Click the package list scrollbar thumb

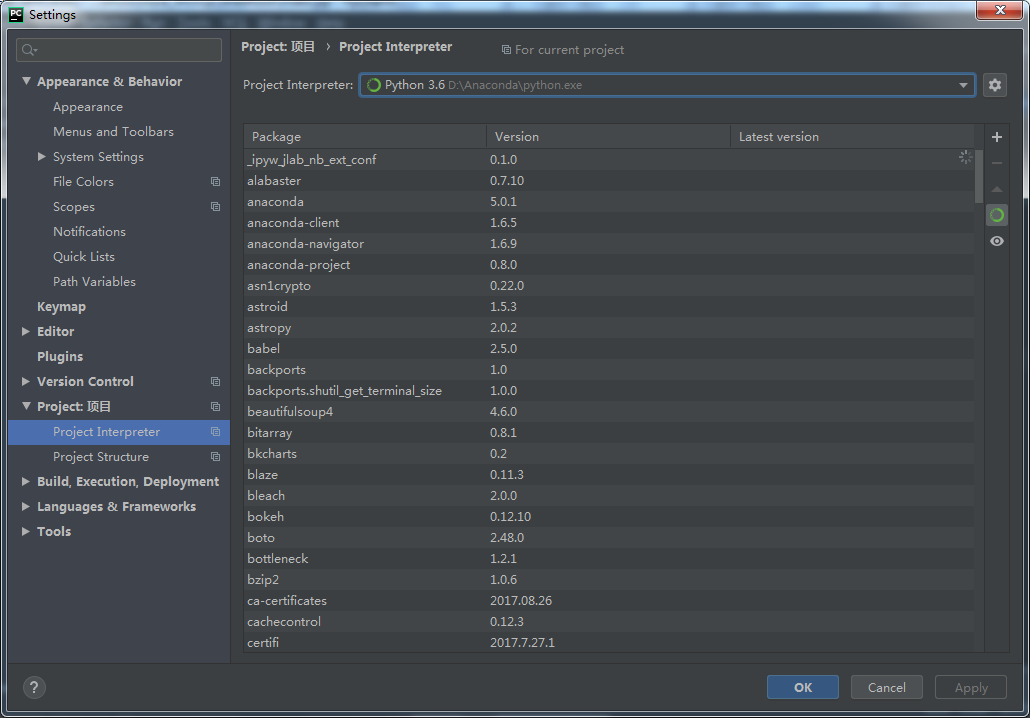[979, 176]
